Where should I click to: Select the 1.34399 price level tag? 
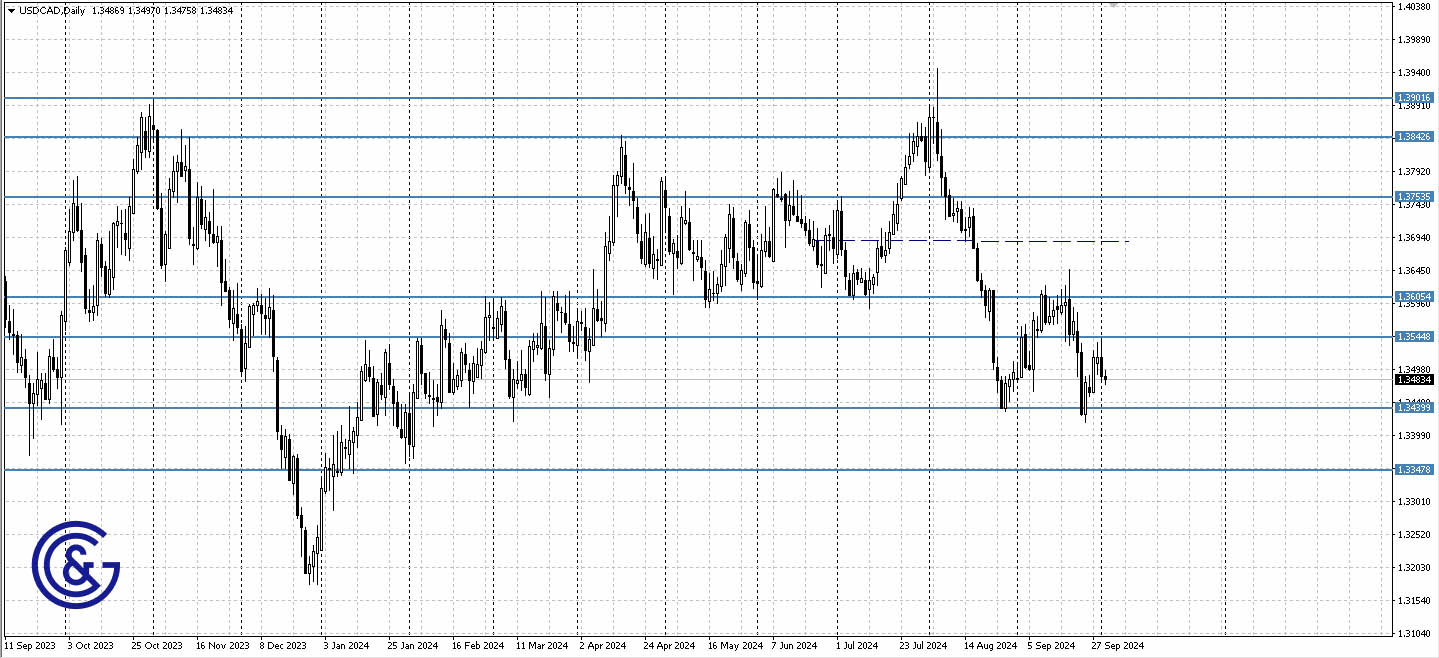1412,406
